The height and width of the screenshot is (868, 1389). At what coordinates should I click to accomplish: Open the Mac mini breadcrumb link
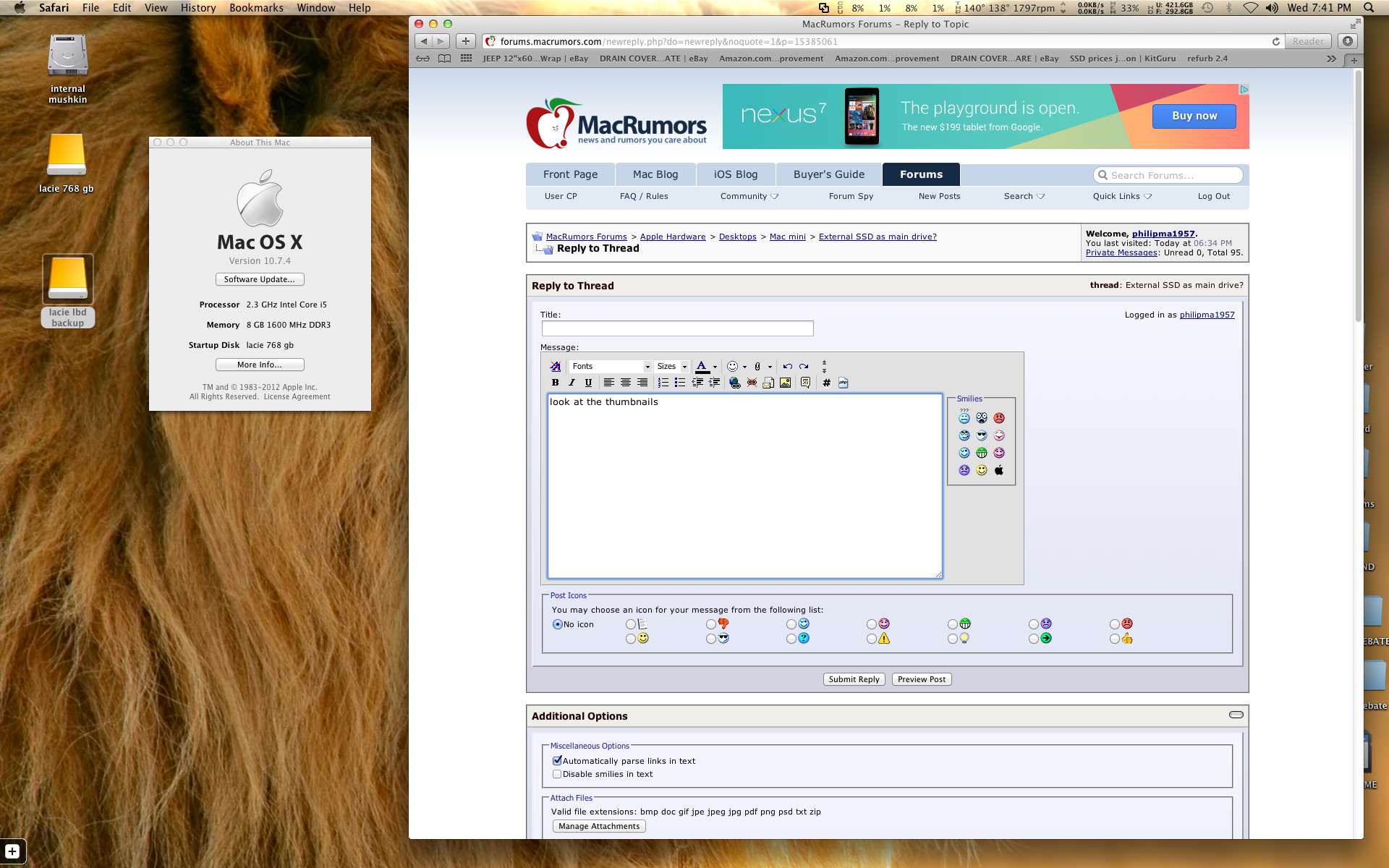787,237
